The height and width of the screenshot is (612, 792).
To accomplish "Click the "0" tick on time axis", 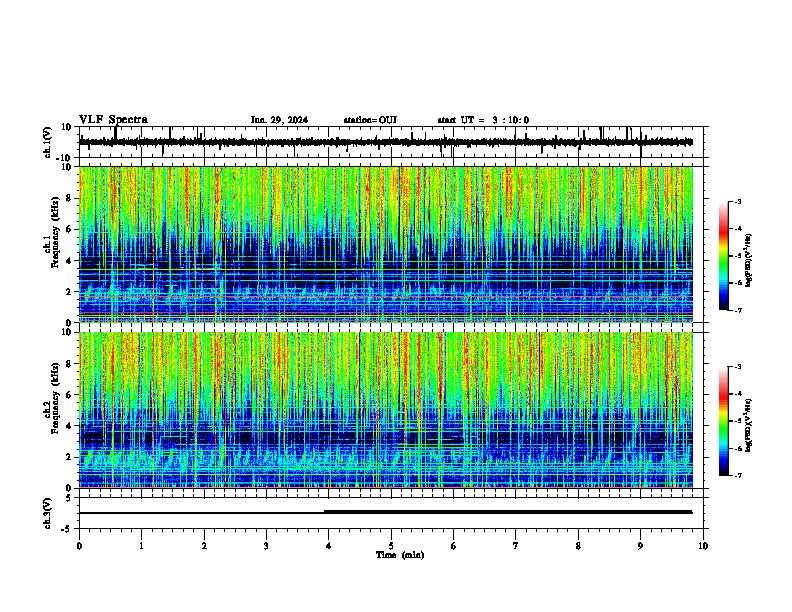I will pyautogui.click(x=79, y=546).
